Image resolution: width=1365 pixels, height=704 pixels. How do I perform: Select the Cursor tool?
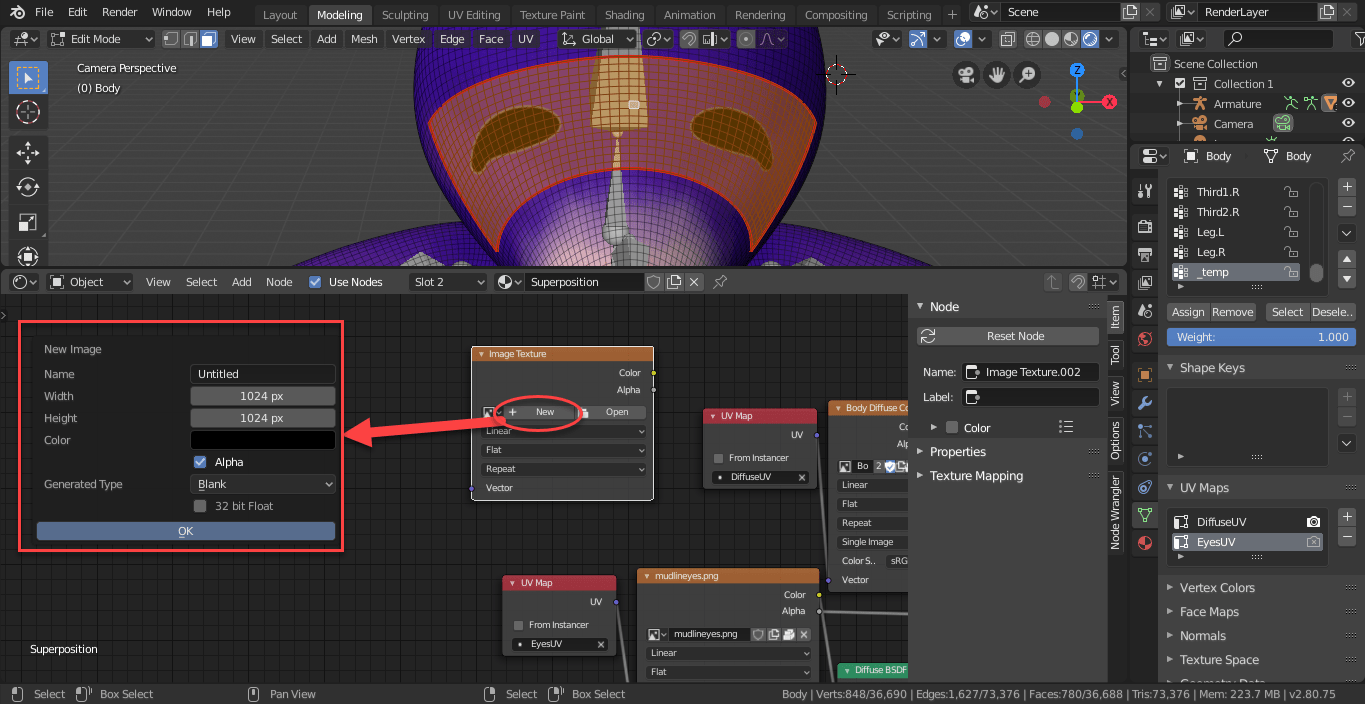point(28,113)
